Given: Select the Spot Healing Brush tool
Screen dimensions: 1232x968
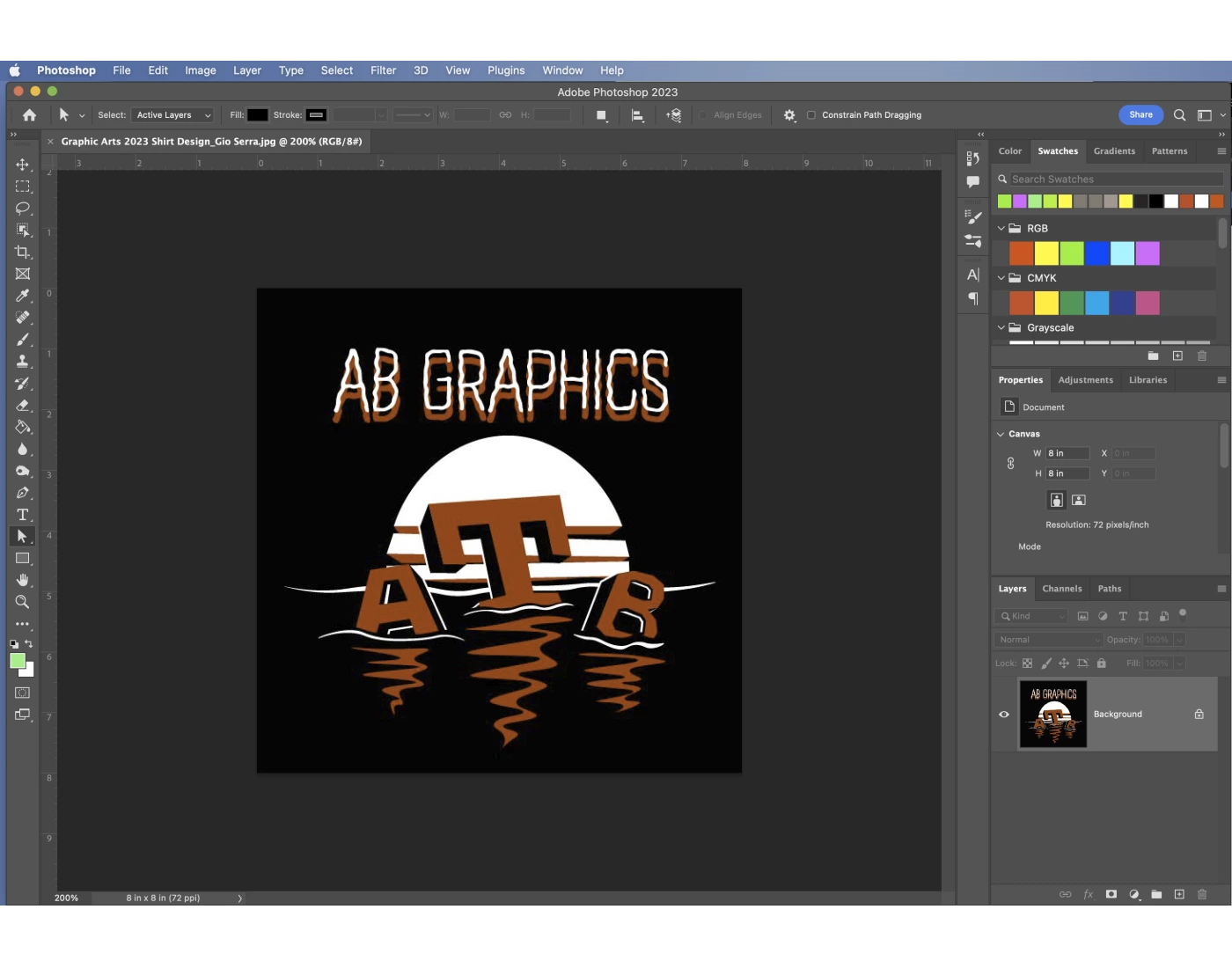Looking at the screenshot, I should pos(23,318).
